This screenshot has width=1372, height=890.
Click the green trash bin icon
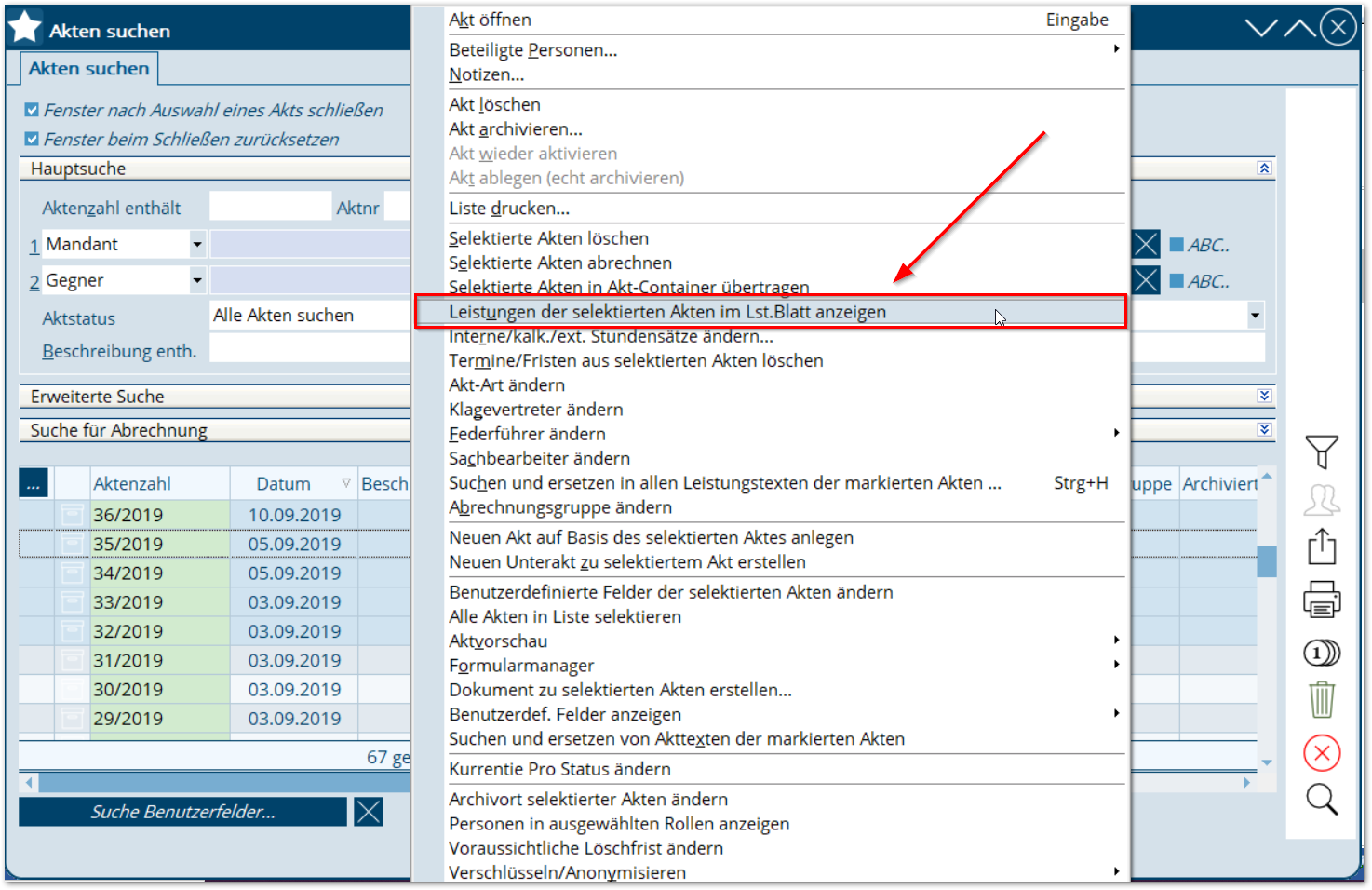tap(1322, 699)
